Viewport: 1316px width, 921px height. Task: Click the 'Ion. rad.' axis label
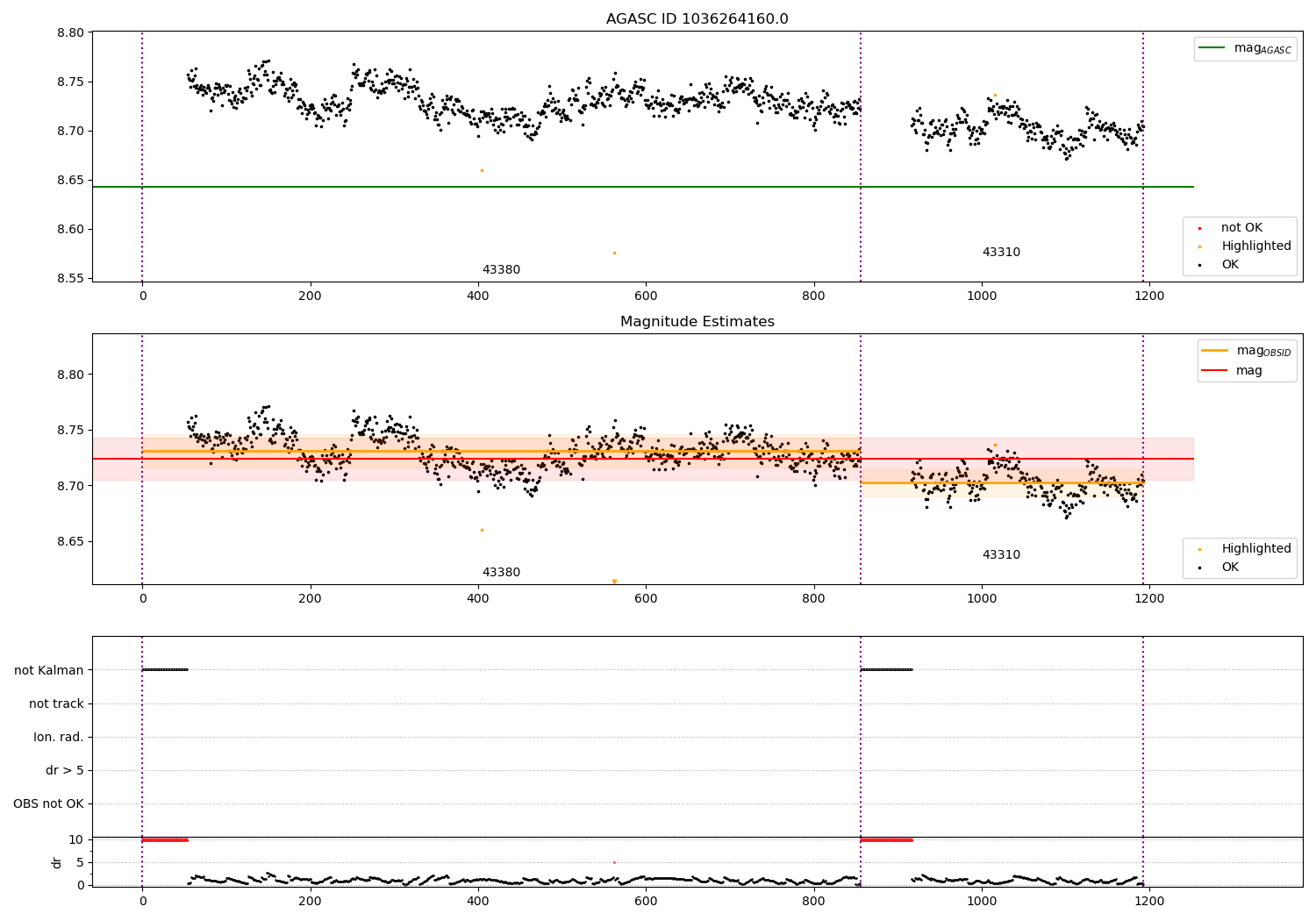tap(59, 737)
